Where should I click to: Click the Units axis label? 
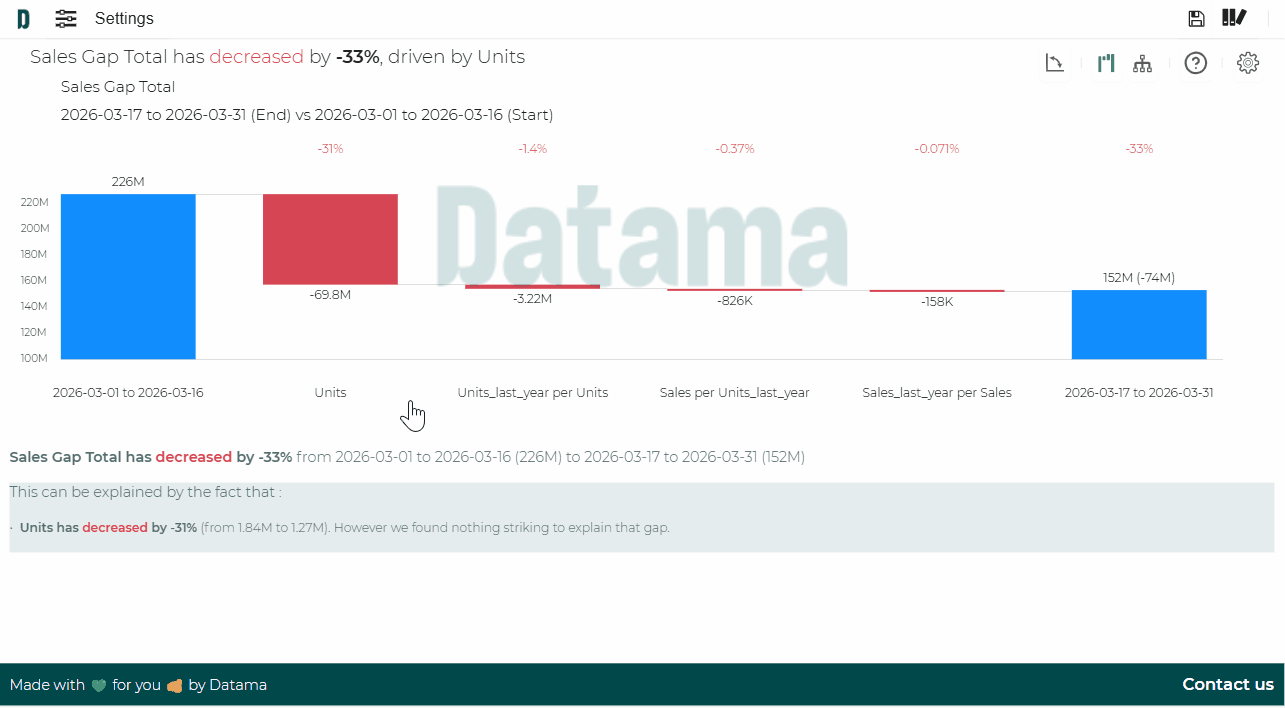[x=330, y=393]
